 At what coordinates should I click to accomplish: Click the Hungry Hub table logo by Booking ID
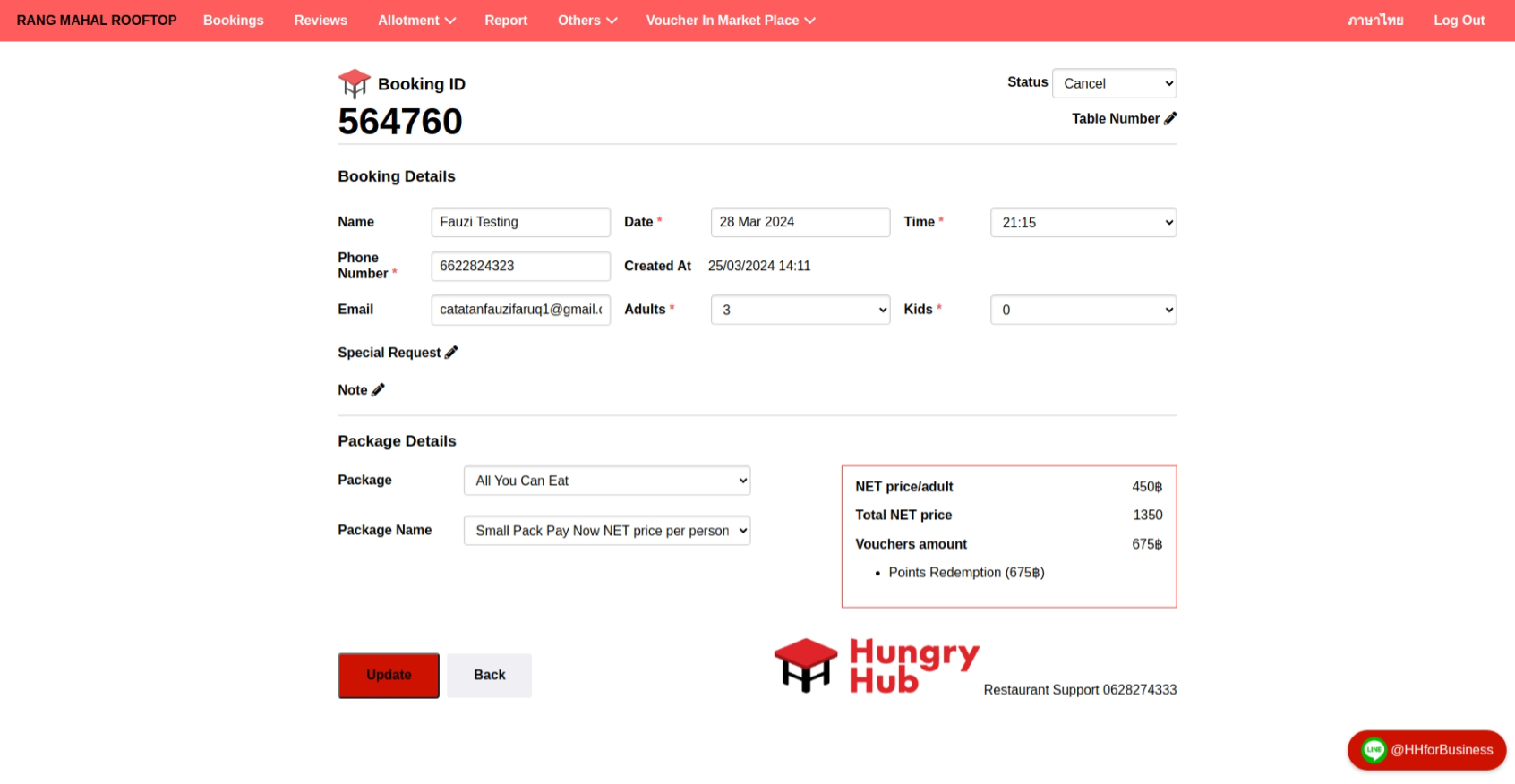[x=354, y=84]
